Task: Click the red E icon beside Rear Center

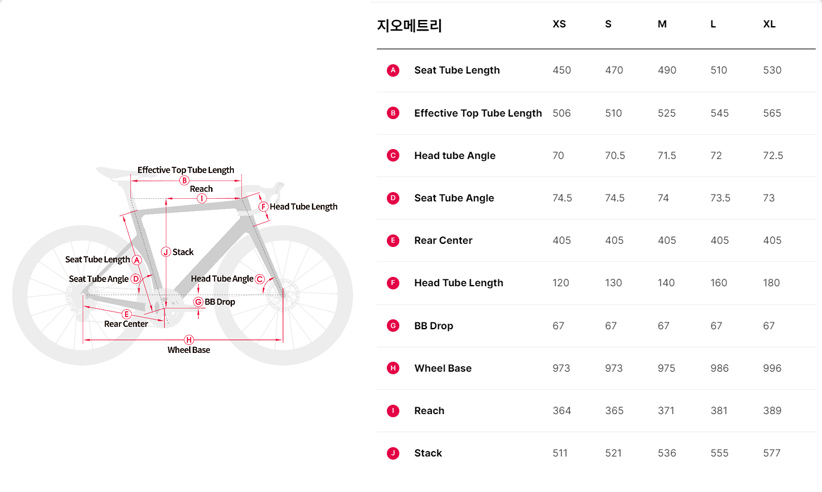Action: [x=393, y=240]
